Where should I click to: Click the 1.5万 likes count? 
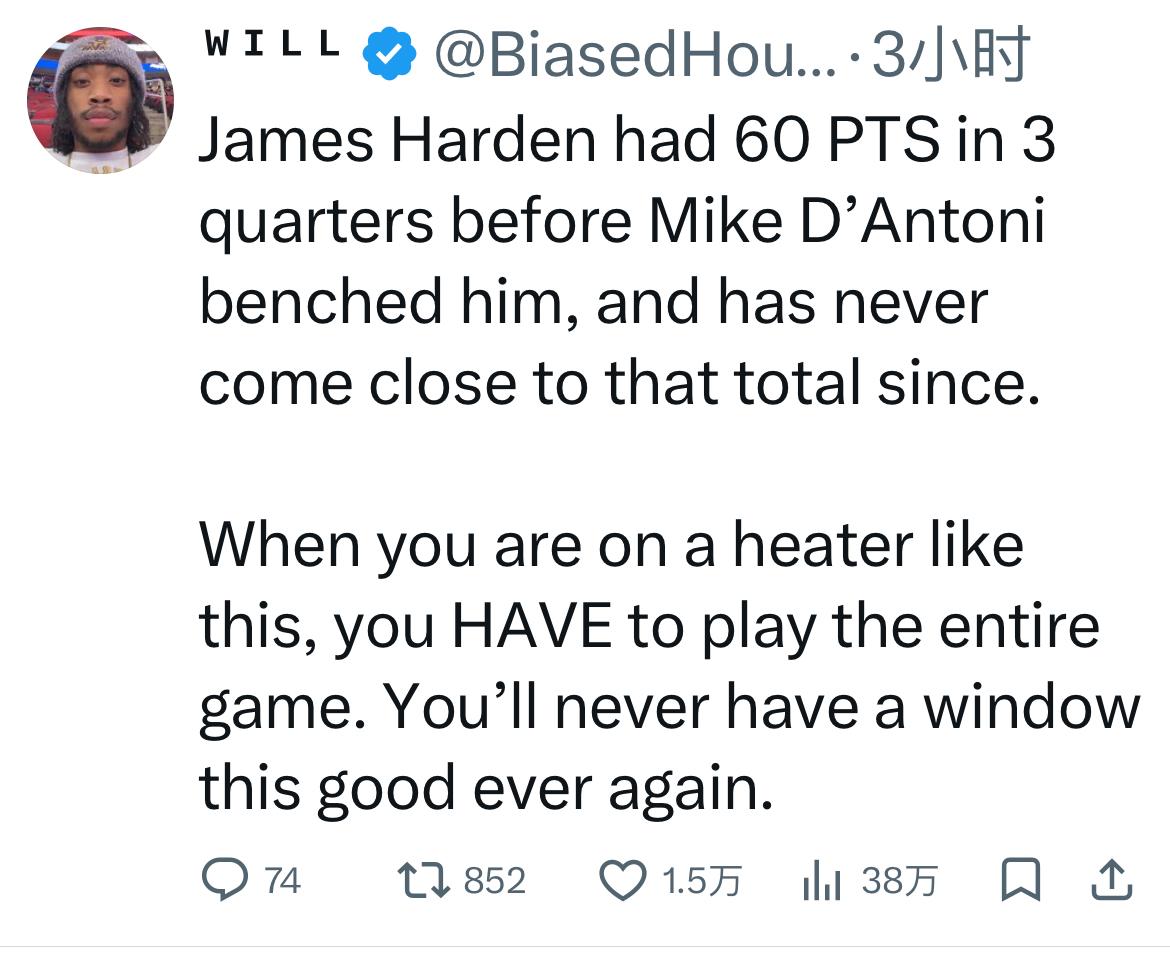pyautogui.click(x=701, y=881)
